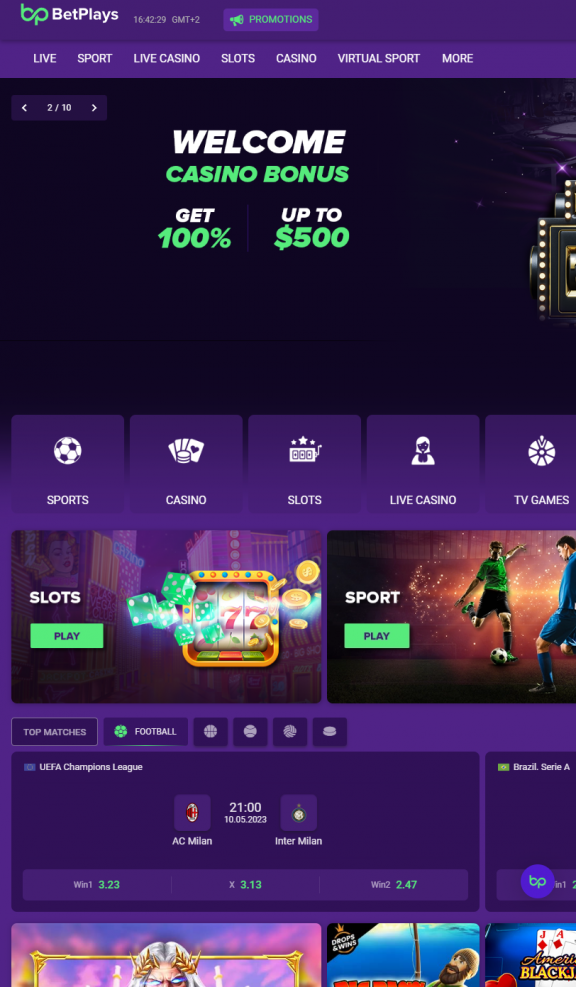The width and height of the screenshot is (576, 987).
Task: Go to the BetPlays home logo
Action: click(69, 14)
